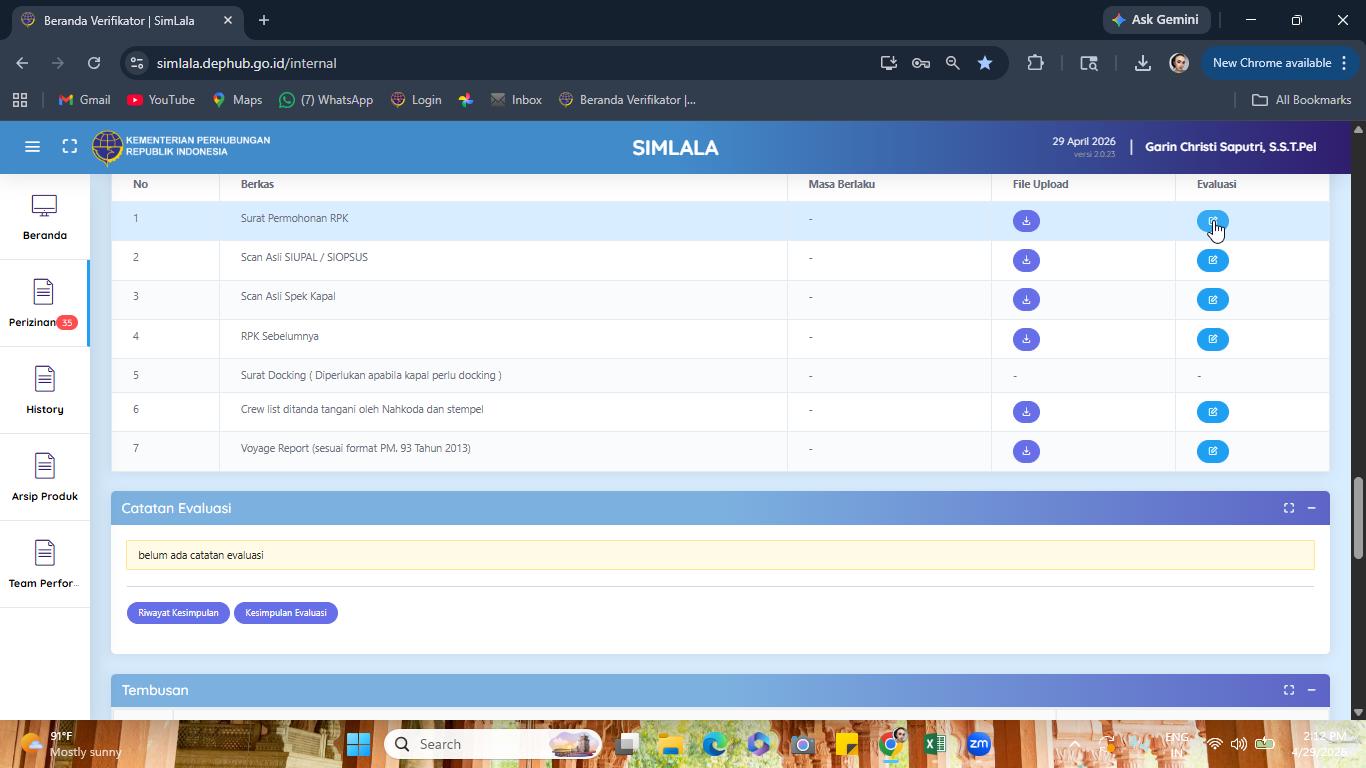Open evaluation for Voyage Report
The height and width of the screenshot is (768, 1366).
pyautogui.click(x=1212, y=451)
